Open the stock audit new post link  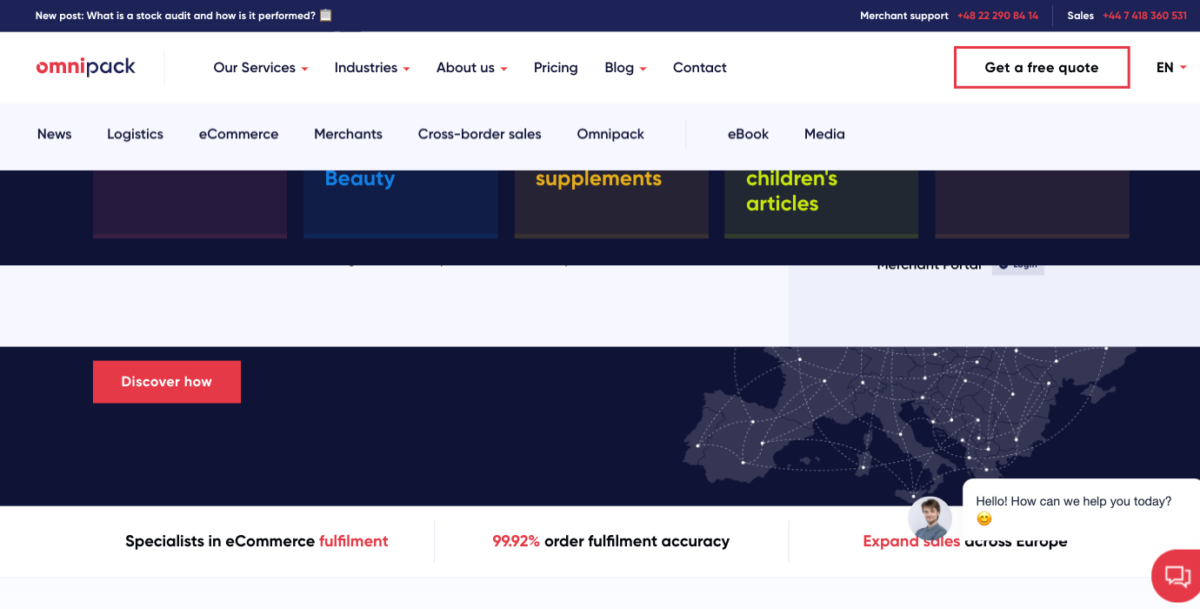[183, 16]
